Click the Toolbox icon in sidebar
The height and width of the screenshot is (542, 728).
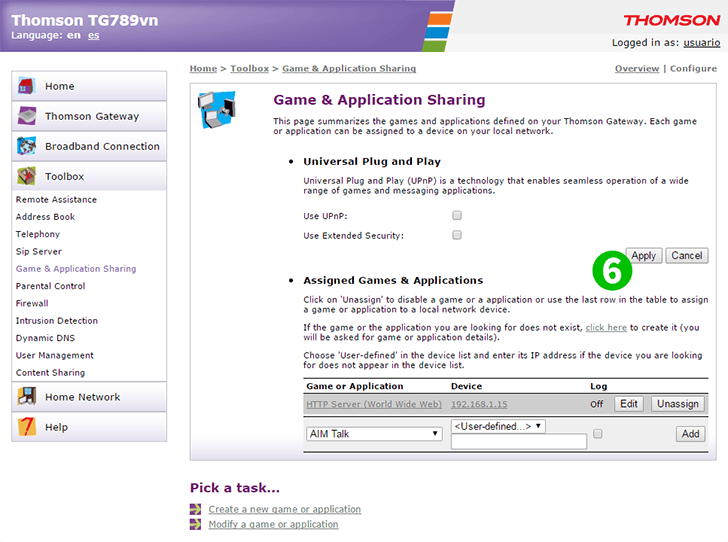[x=26, y=176]
